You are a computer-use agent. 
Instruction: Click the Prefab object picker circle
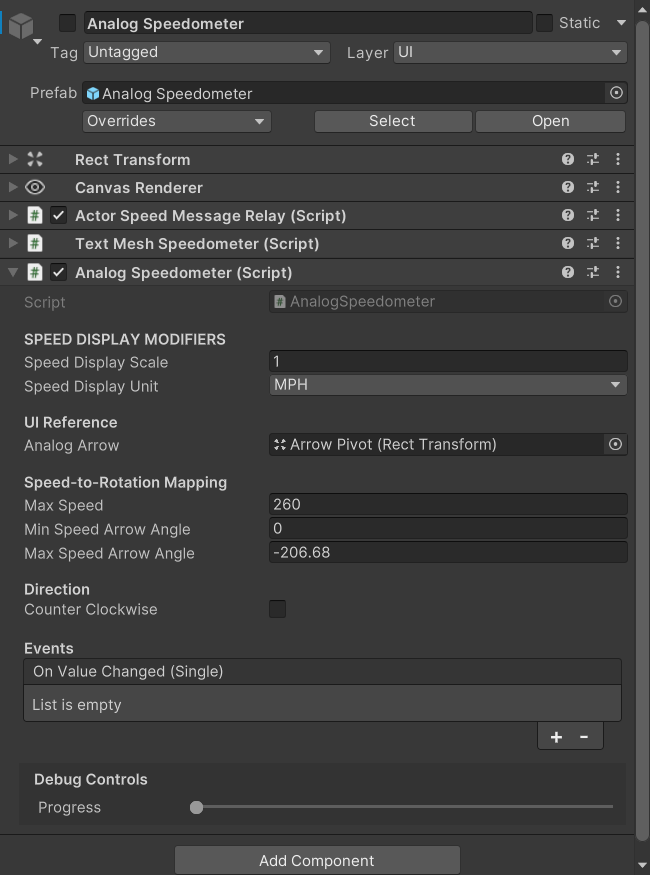pos(616,93)
